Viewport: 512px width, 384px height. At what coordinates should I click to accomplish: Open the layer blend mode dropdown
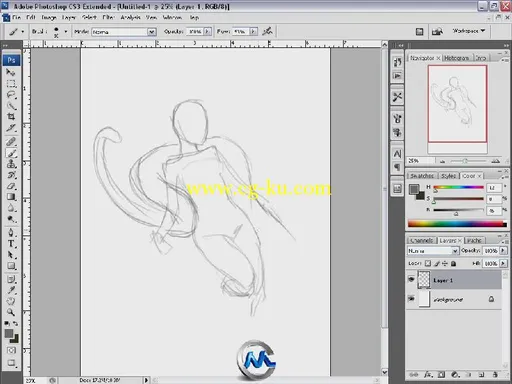[433, 251]
